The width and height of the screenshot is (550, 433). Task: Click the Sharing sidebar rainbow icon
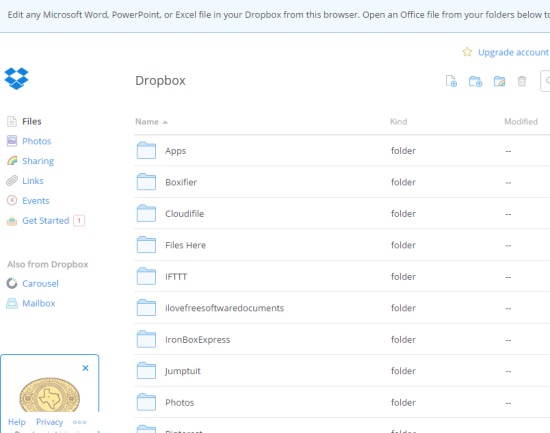pyautogui.click(x=12, y=161)
